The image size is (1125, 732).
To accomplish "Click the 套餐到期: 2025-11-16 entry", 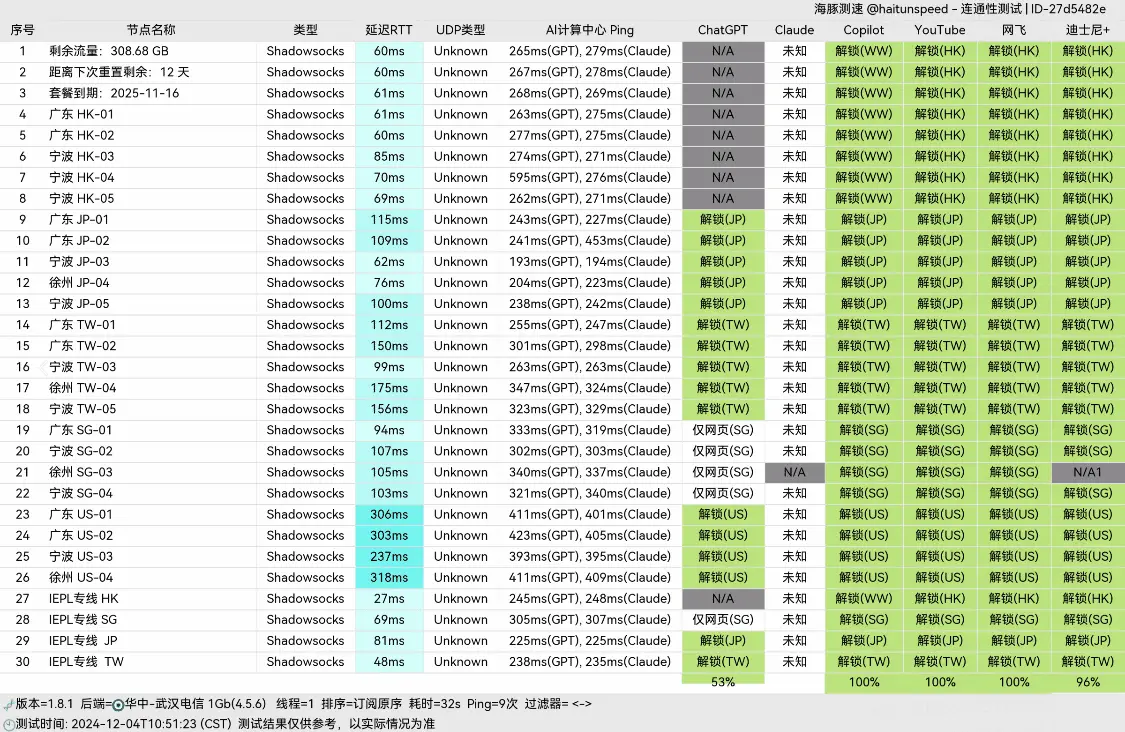I will [114, 93].
